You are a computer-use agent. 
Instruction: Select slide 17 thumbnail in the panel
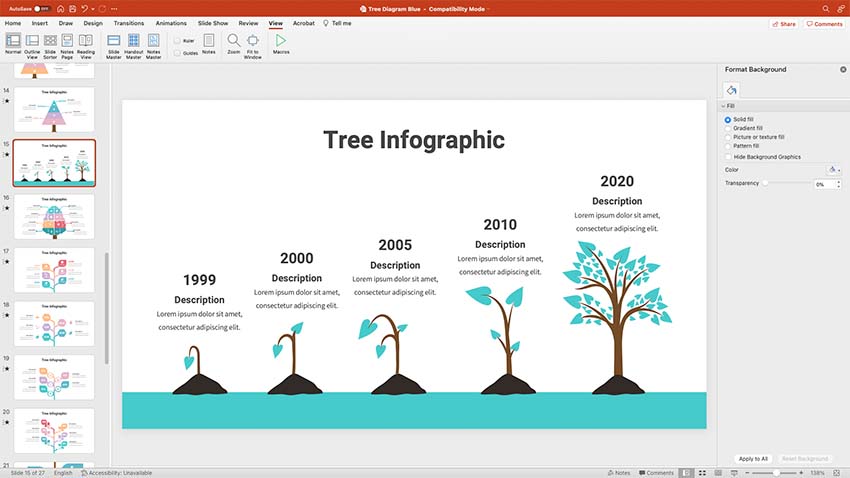pyautogui.click(x=54, y=270)
